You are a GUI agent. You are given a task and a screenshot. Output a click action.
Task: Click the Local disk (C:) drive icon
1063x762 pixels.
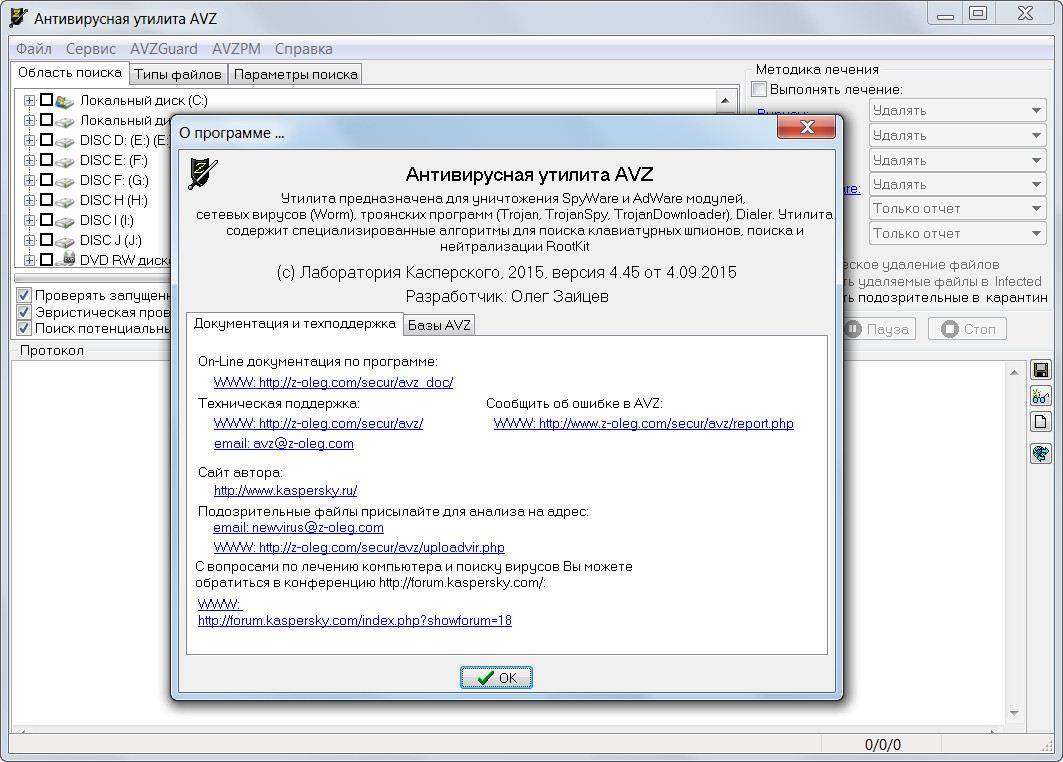coord(65,102)
